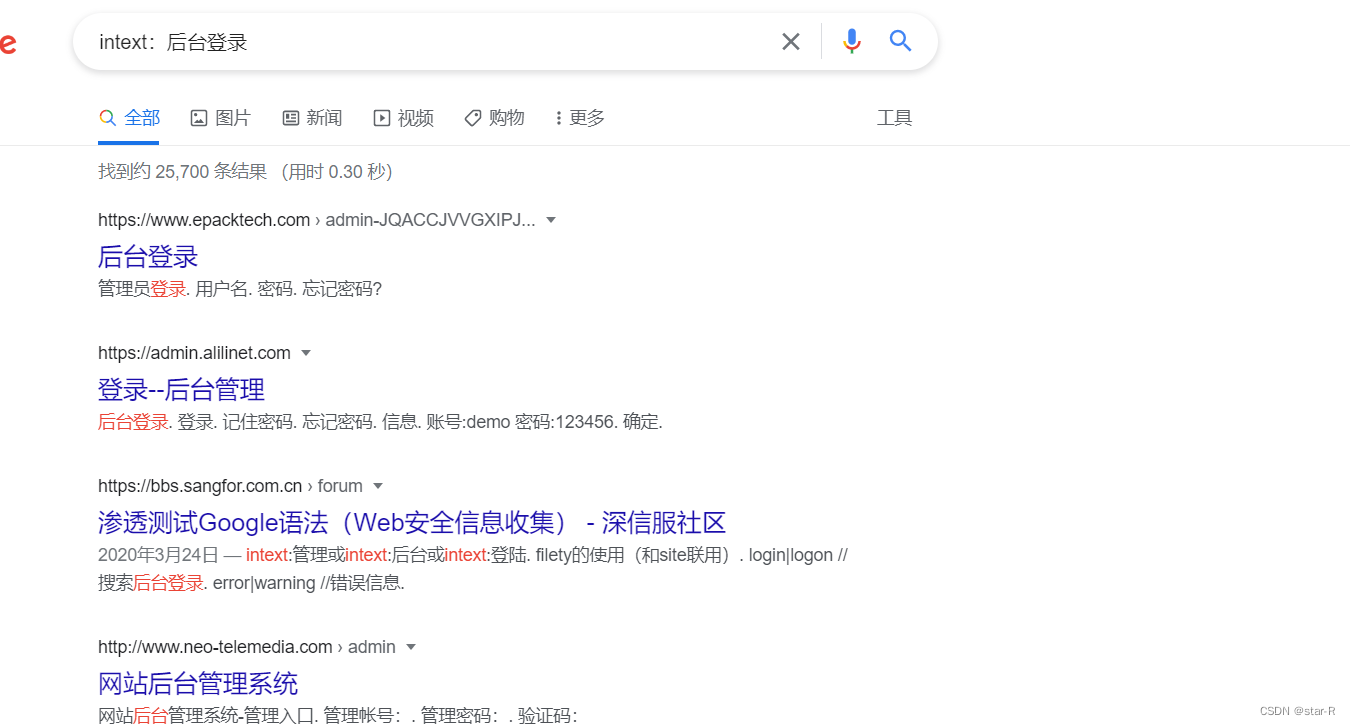Screen dimensions: 1350x725
Task: Select the 全部 tab
Action: (129, 118)
